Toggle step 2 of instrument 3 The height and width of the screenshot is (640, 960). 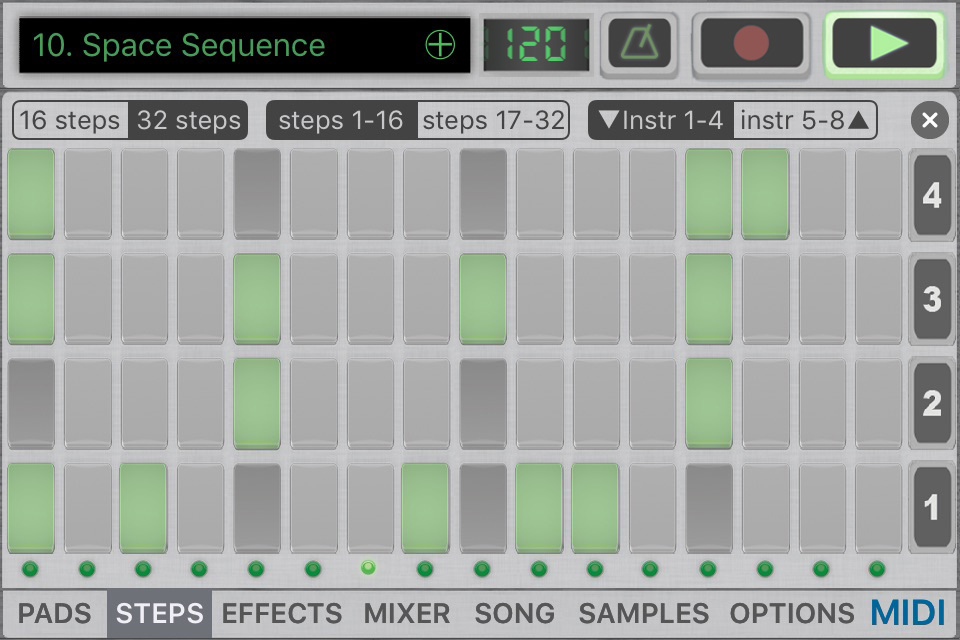(88, 299)
